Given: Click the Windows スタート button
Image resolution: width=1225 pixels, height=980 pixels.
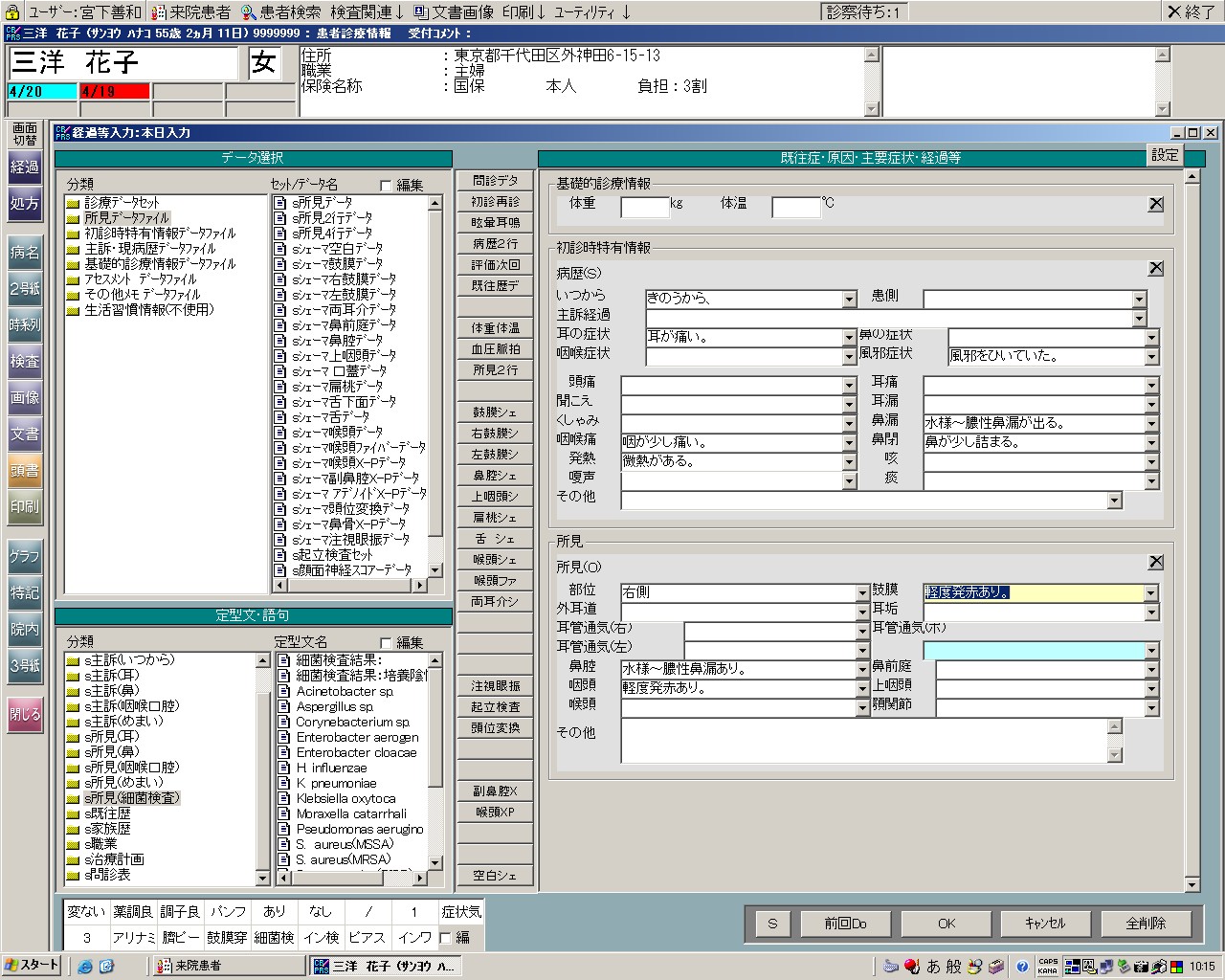Looking at the screenshot, I should pyautogui.click(x=33, y=966).
